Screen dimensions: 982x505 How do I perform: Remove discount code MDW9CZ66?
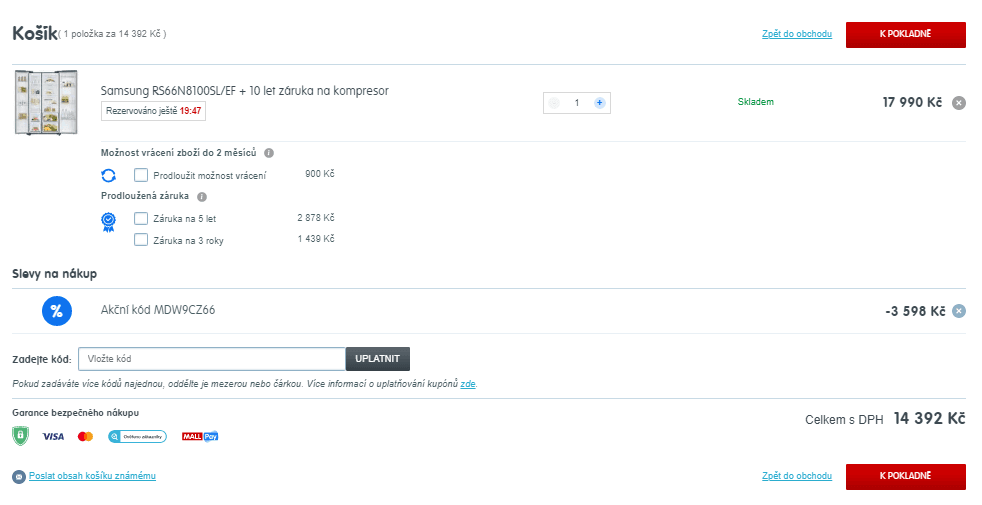(959, 311)
